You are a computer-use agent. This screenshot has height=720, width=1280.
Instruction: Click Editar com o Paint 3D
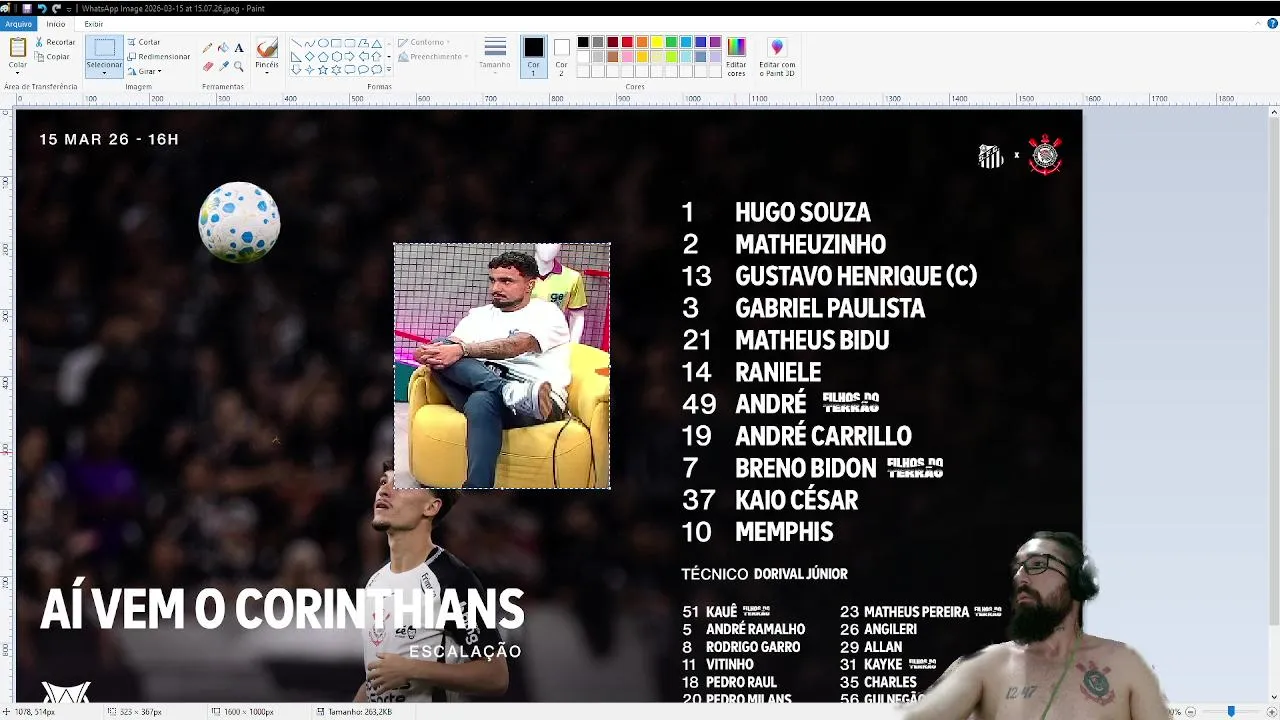(x=777, y=56)
